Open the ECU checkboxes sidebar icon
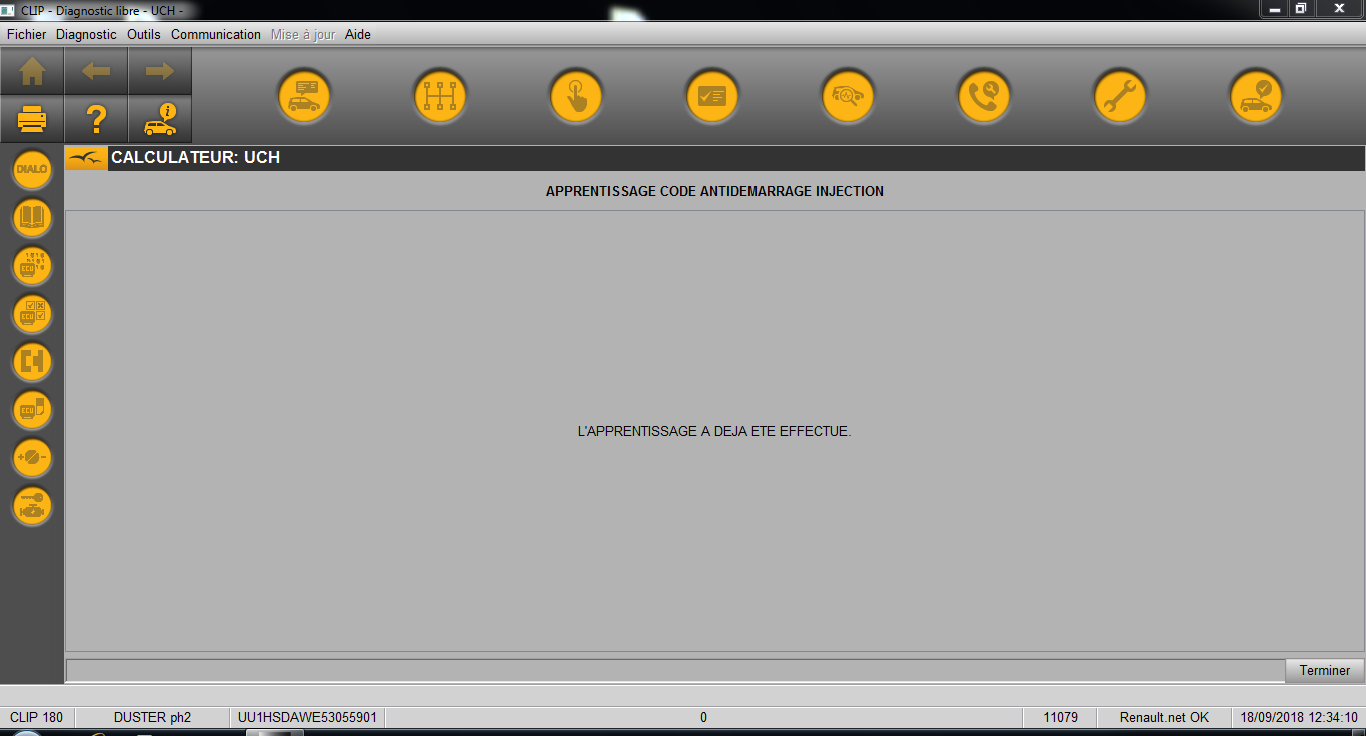 pyautogui.click(x=32, y=314)
